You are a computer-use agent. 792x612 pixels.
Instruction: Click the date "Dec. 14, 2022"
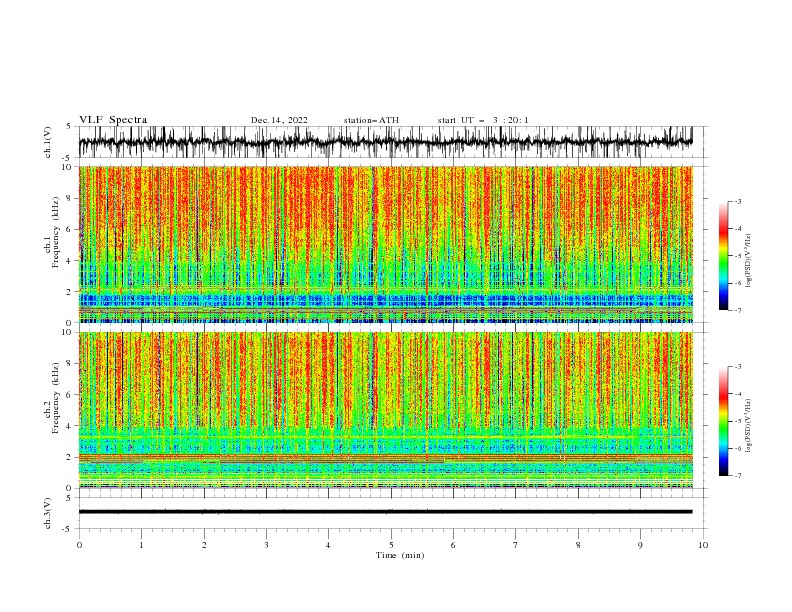[279, 120]
